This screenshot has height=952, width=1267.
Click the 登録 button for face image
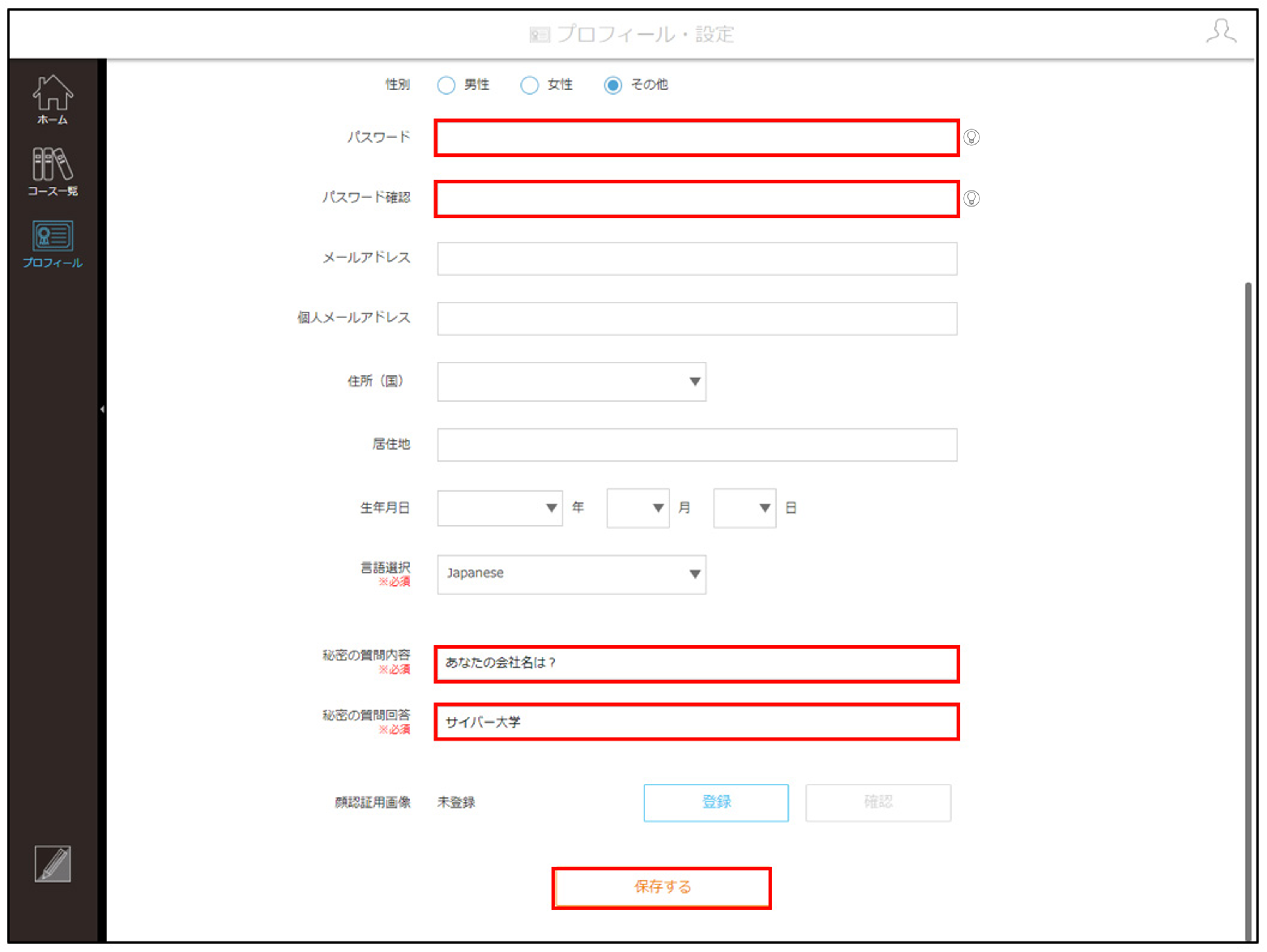click(x=716, y=802)
